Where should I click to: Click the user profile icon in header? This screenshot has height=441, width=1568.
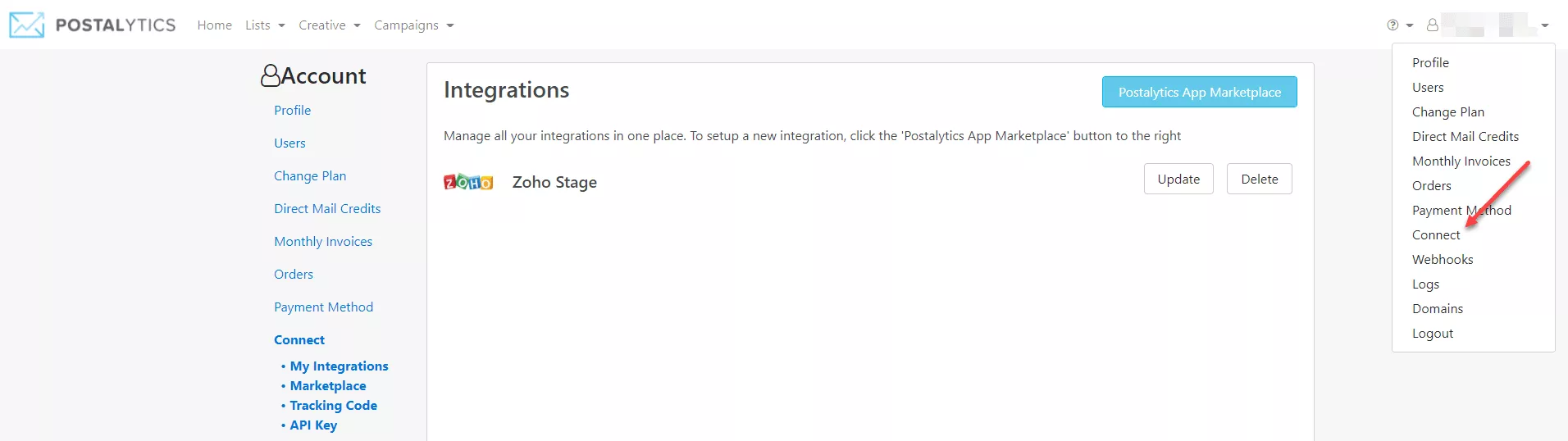tap(1432, 25)
